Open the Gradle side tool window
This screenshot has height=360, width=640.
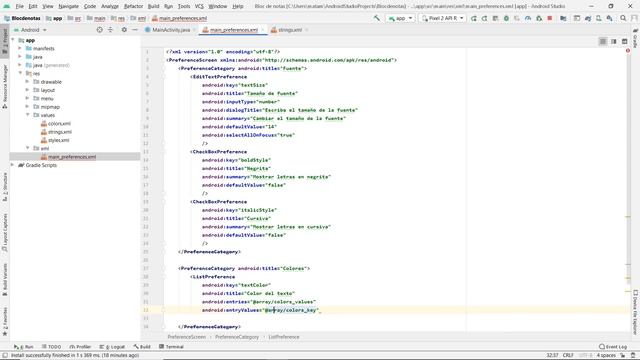635,38
